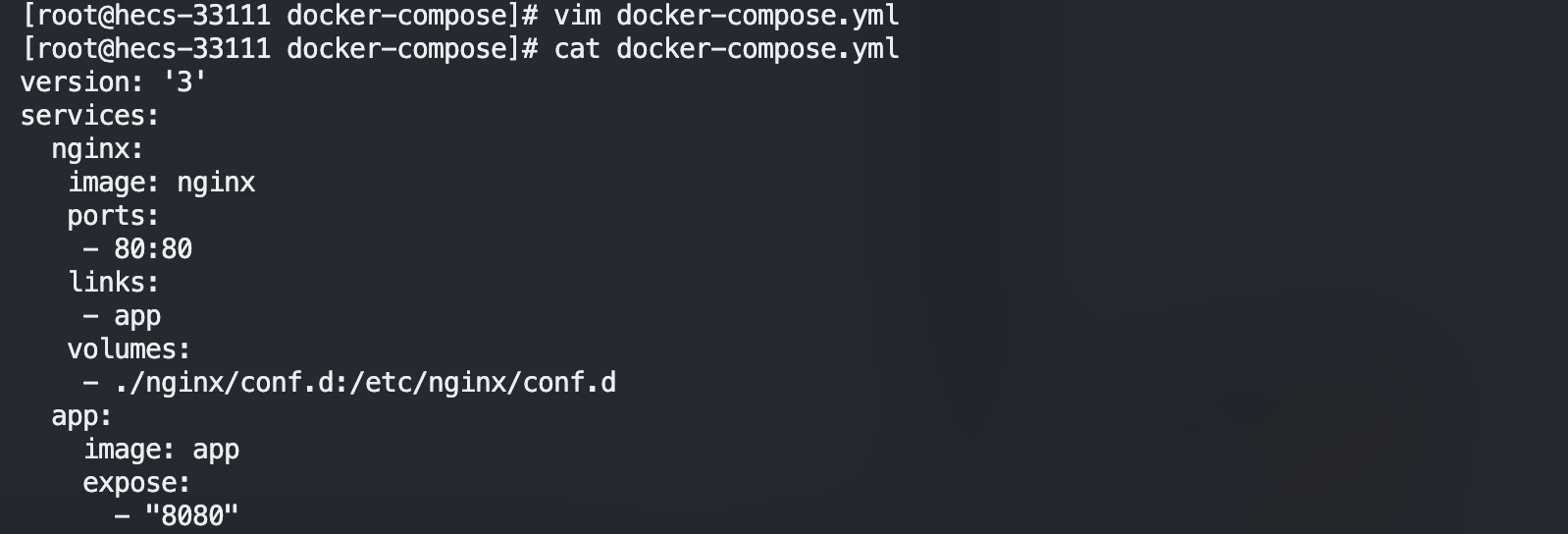
Task: Click the image: app line
Action: tap(161, 450)
